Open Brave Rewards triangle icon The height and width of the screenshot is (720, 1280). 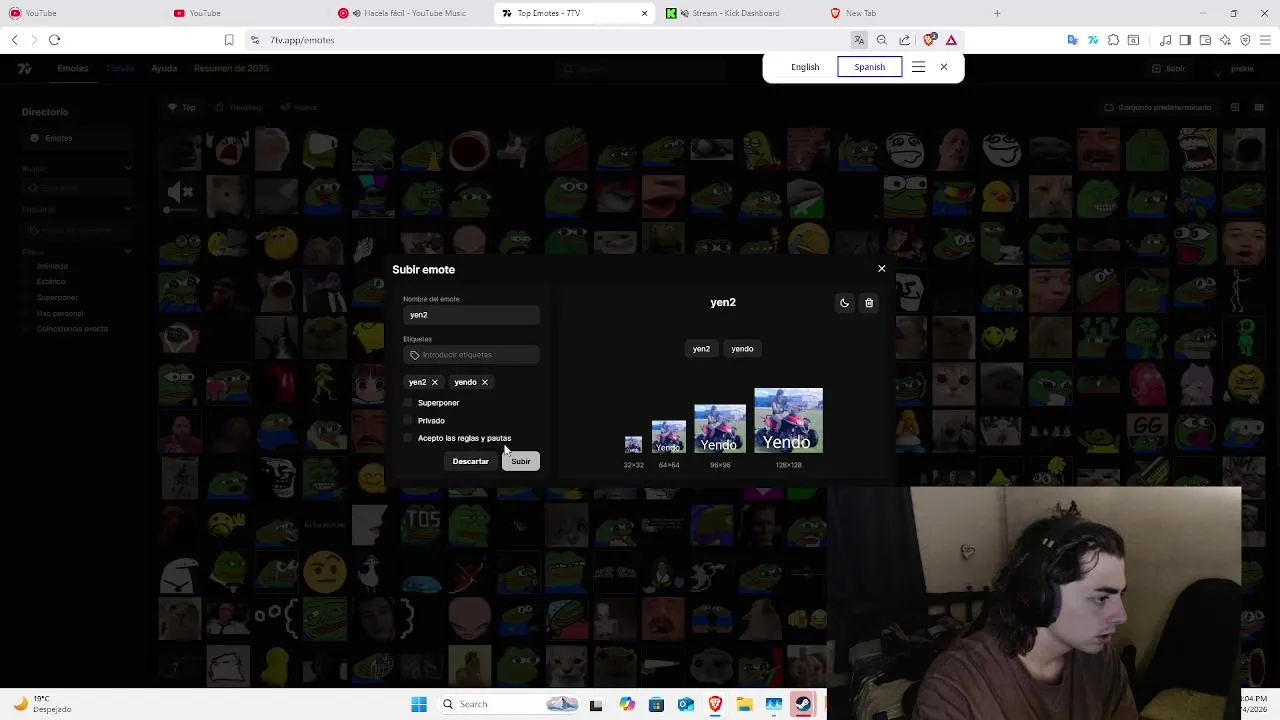coord(951,40)
